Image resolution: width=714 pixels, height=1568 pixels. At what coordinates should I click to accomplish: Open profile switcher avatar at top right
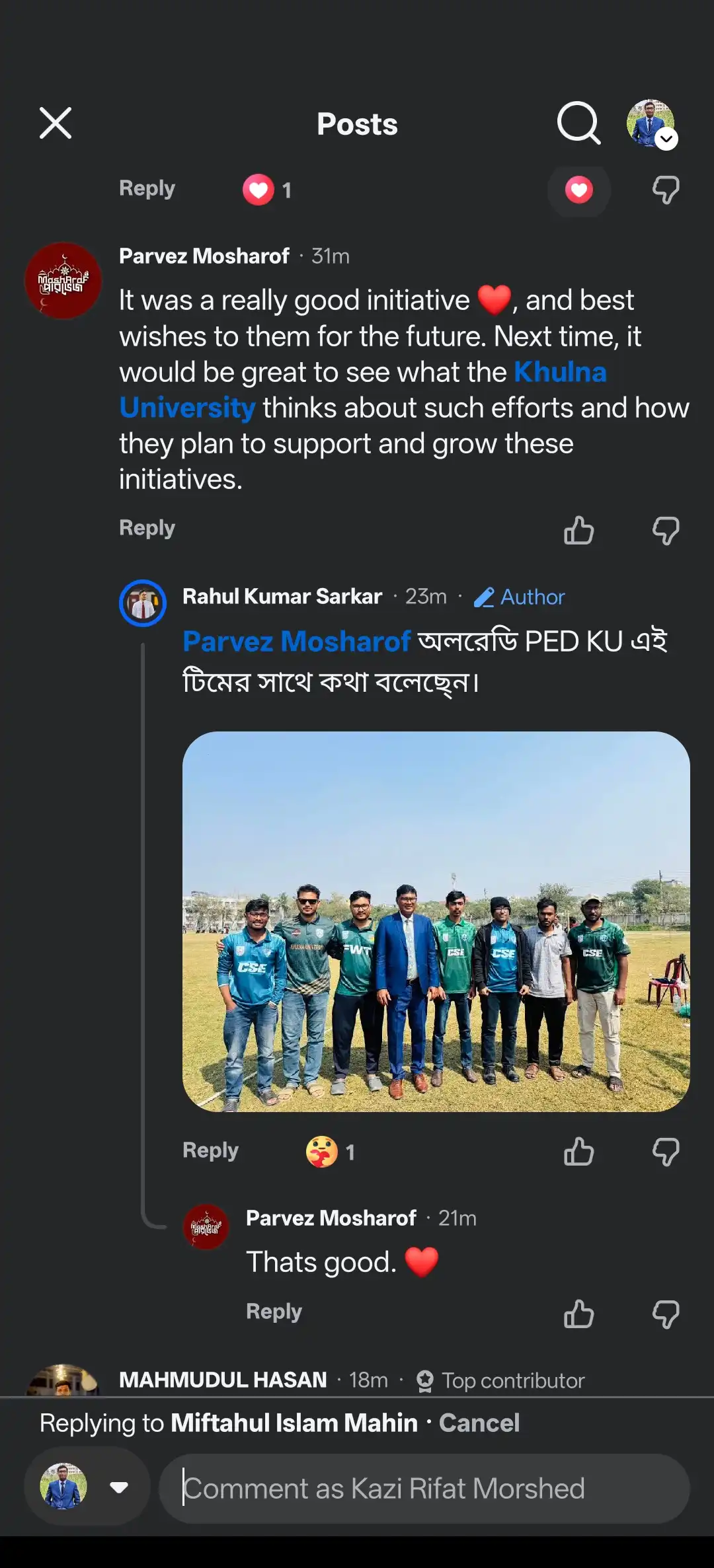(652, 124)
